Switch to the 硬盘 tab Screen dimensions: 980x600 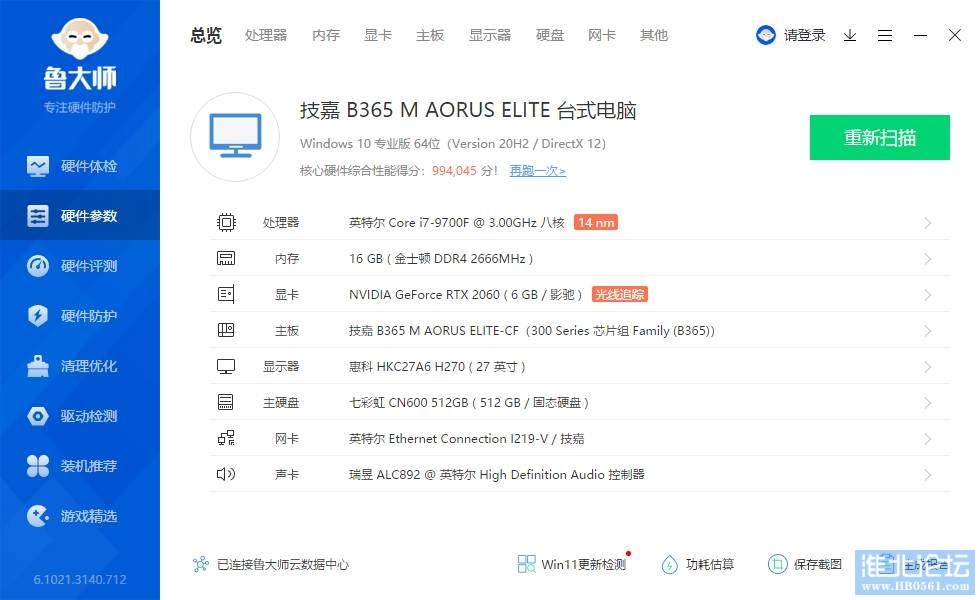(x=550, y=36)
